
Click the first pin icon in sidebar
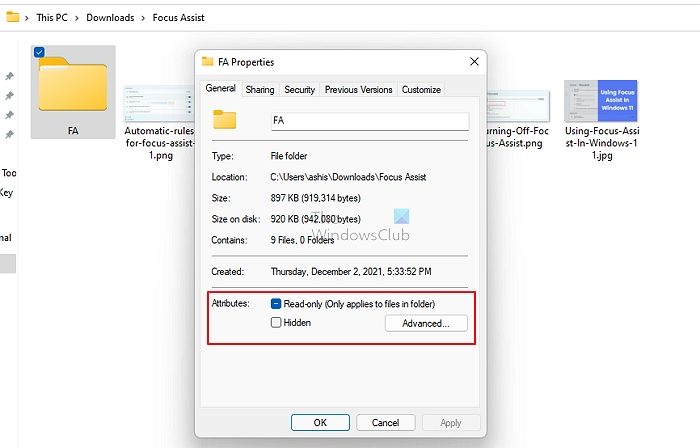coord(9,76)
